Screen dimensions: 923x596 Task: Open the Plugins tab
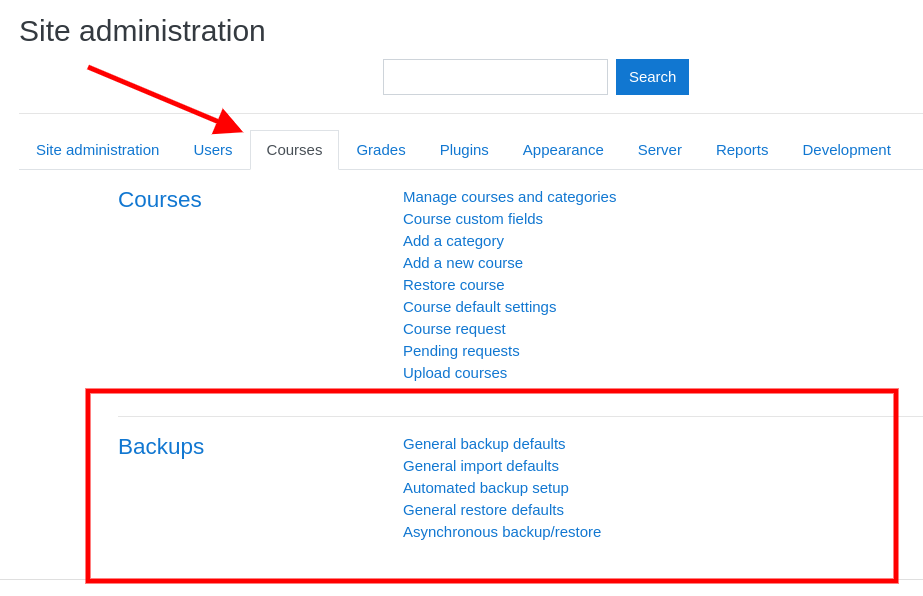point(464,149)
